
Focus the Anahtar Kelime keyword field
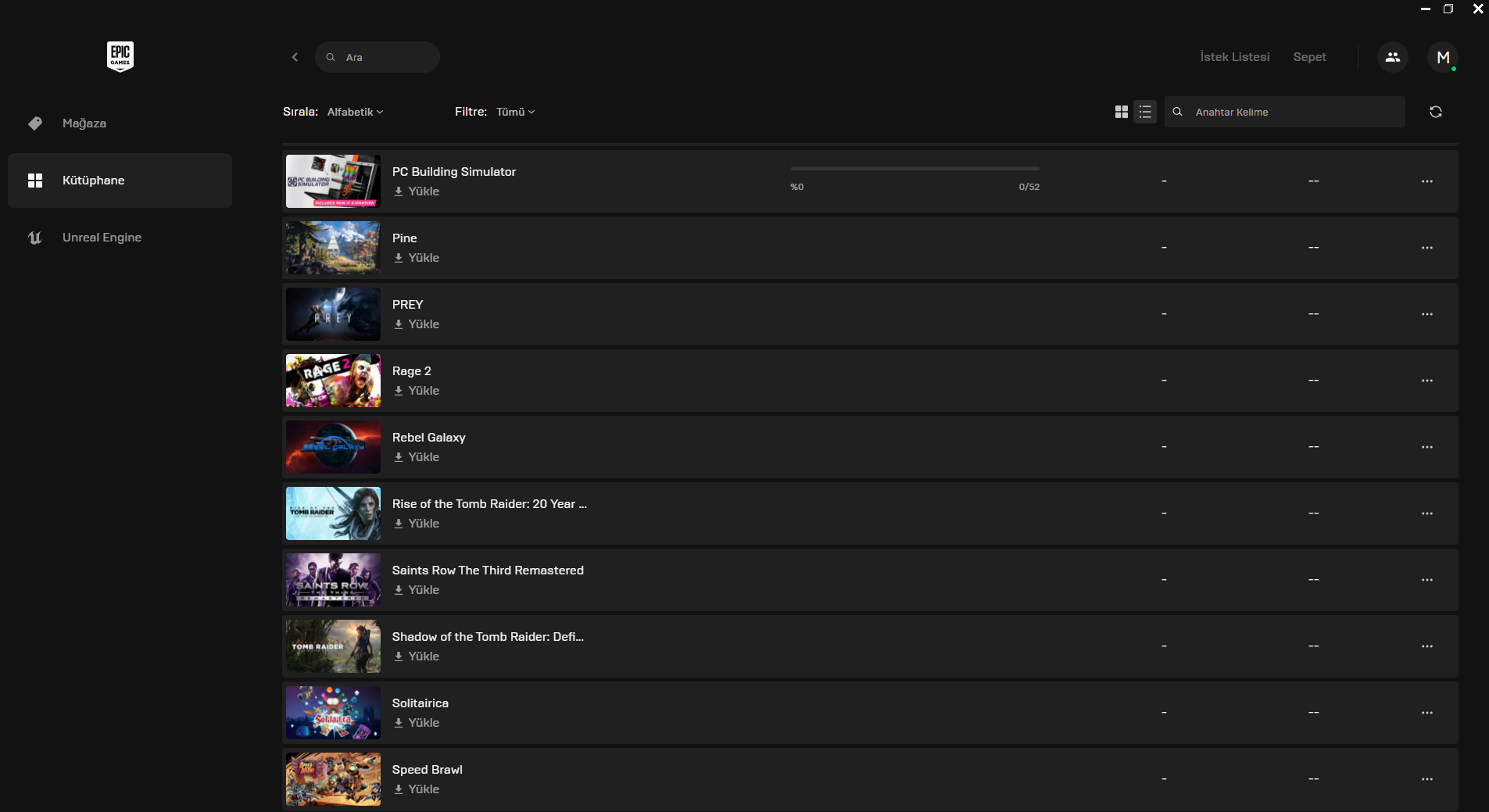click(x=1284, y=112)
